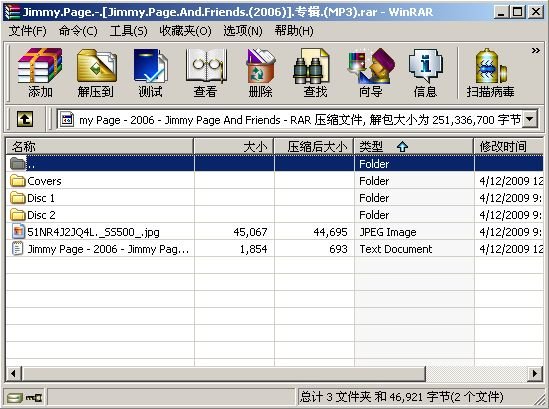The width and height of the screenshot is (549, 409).
Task: Click the JPEG file icon
Action: coord(18,232)
